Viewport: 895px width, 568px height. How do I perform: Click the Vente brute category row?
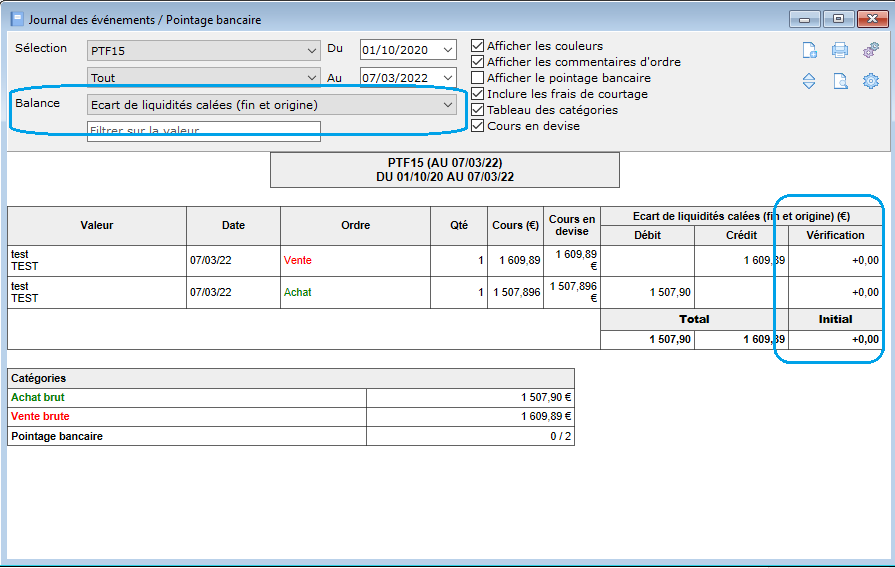pos(291,417)
